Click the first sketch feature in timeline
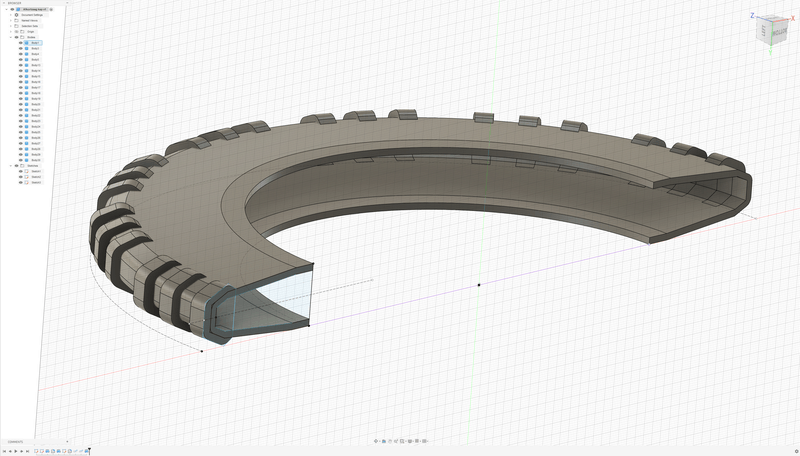The image size is (800, 456). 36,451
